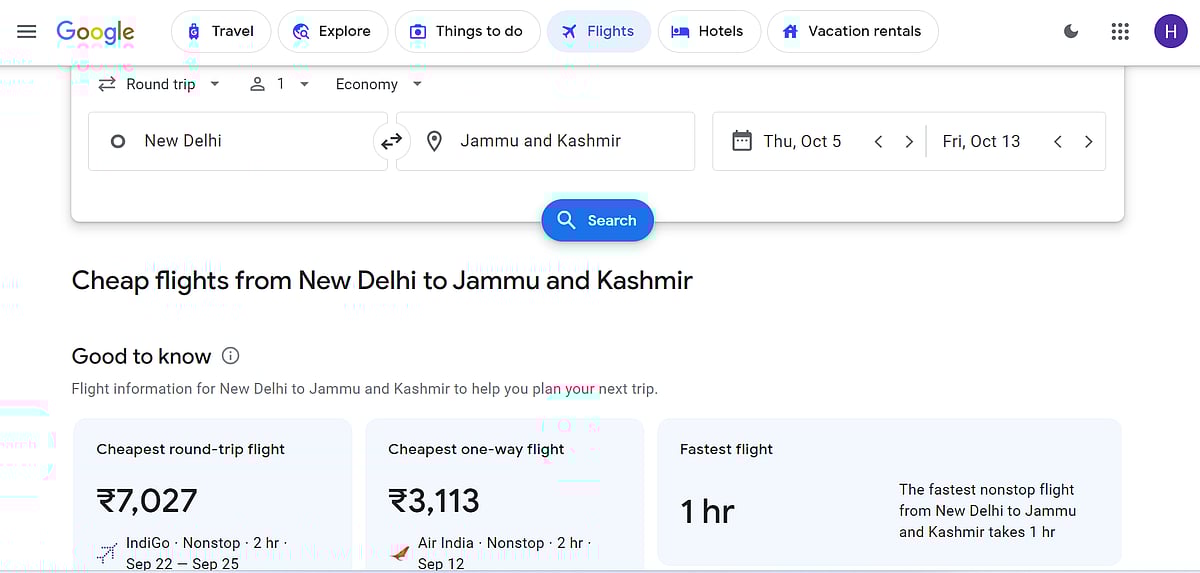
Task: Switch to the Travel tab
Action: click(x=220, y=31)
